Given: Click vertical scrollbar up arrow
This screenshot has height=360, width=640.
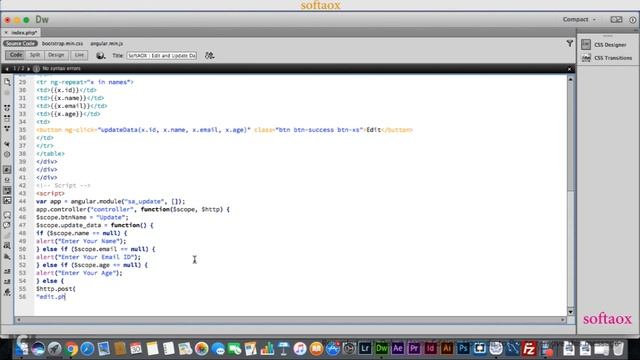Looking at the screenshot, I should point(571,80).
